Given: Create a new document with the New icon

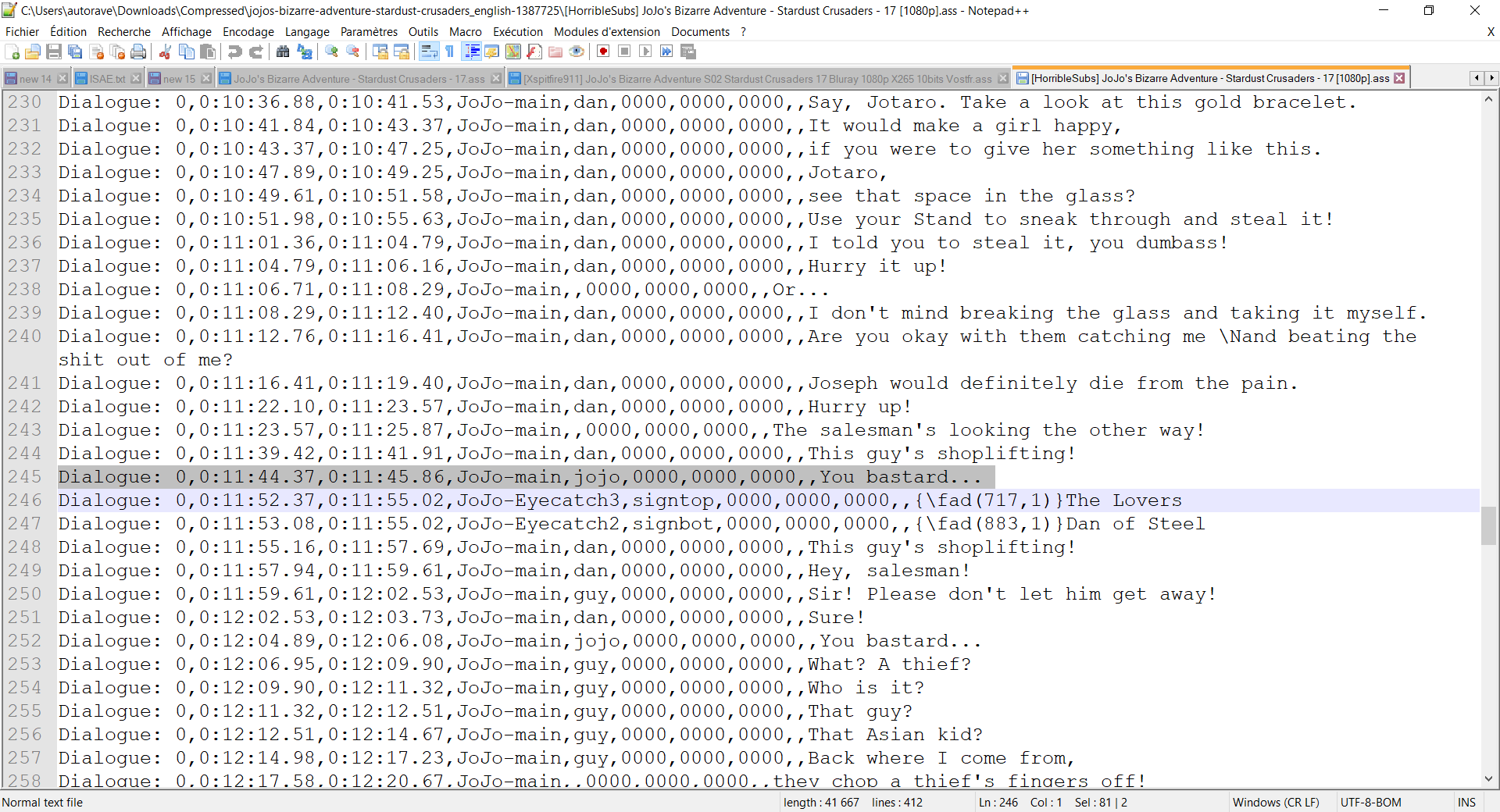Looking at the screenshot, I should pos(12,52).
